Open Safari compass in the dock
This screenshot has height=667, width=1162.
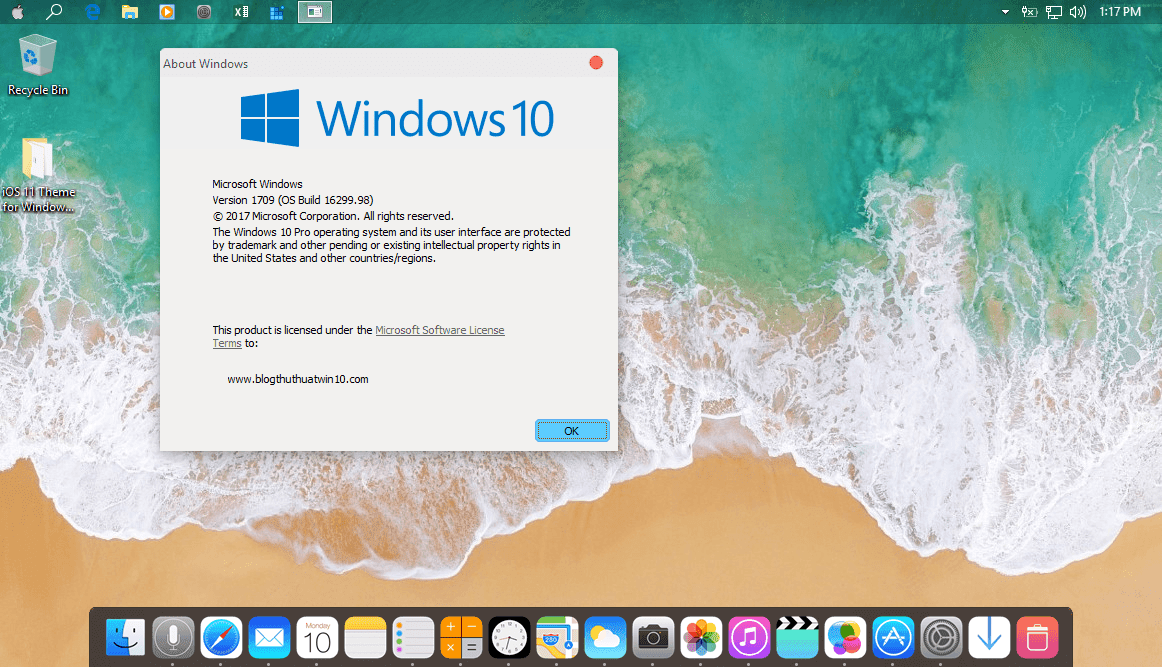tap(222, 637)
